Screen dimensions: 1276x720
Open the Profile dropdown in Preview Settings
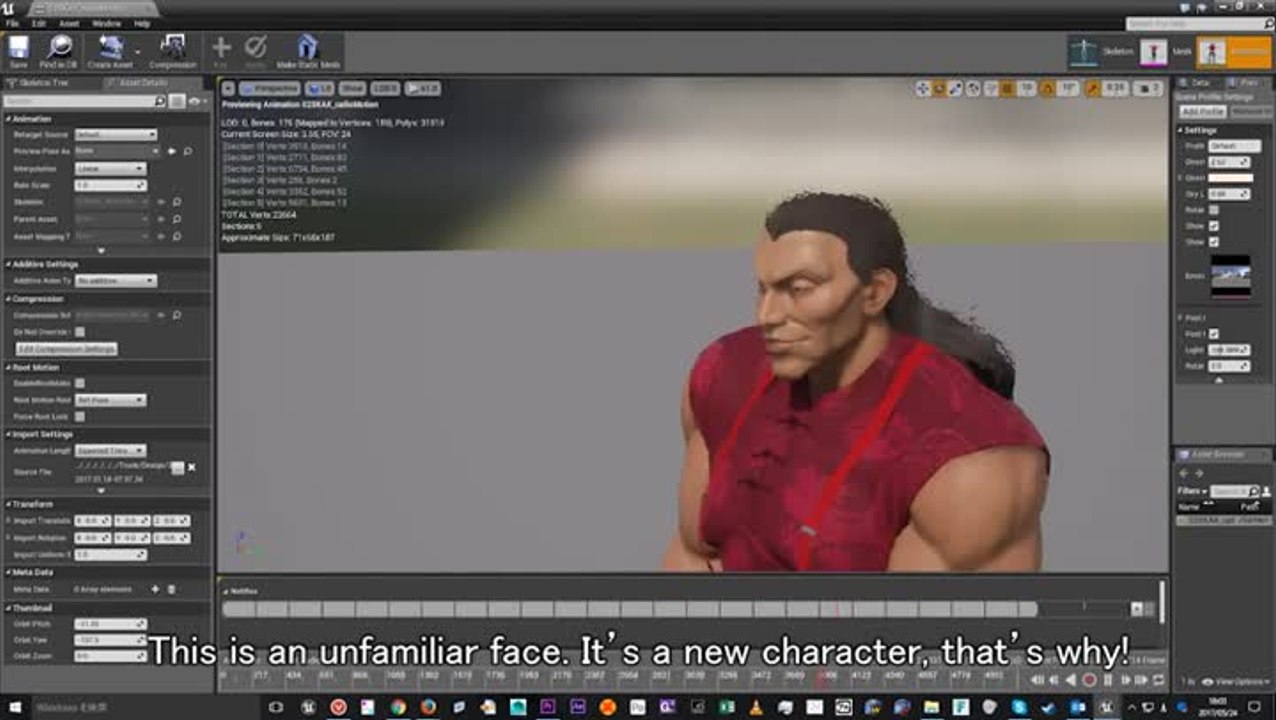[x=1235, y=146]
